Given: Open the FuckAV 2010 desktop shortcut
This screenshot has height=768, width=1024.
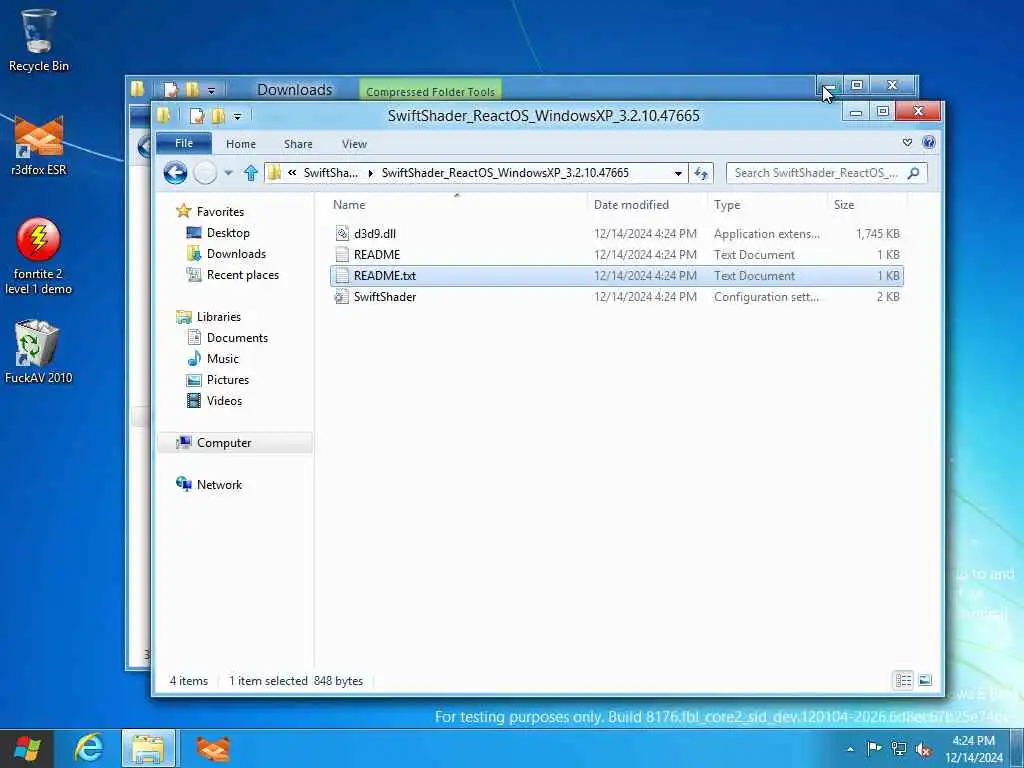Looking at the screenshot, I should 38,351.
